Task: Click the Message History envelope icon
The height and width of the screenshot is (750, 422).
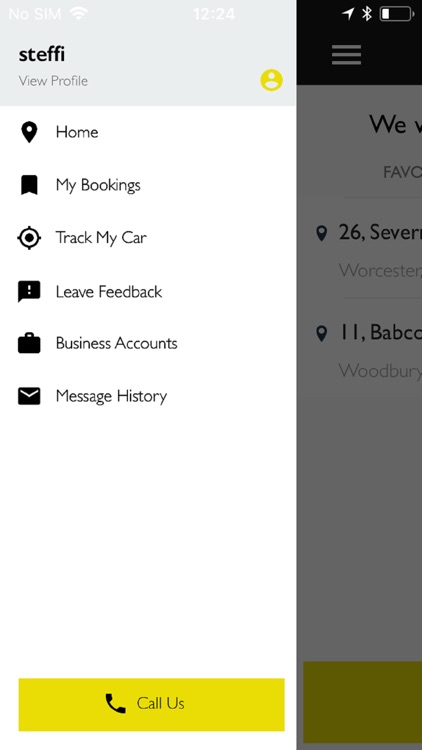Action: 29,396
